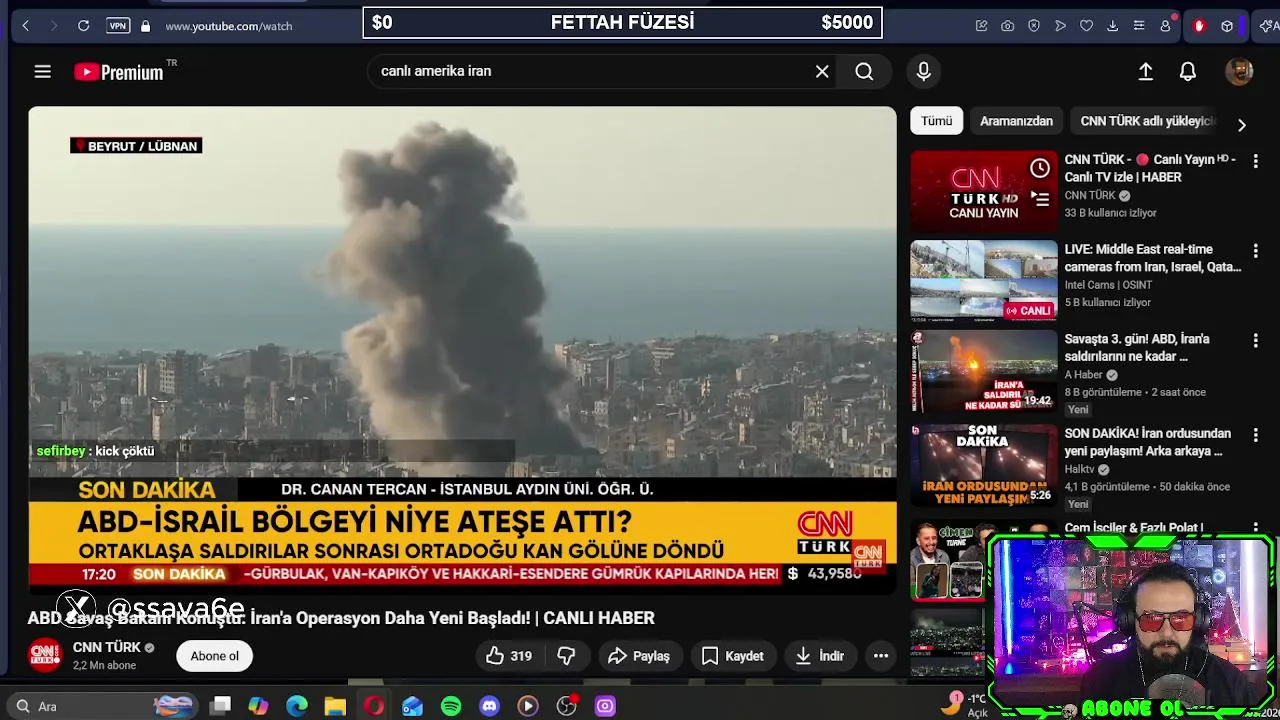Screen dimensions: 1280x720
Task: Open Spotify from the taskbar
Action: pyautogui.click(x=451, y=706)
